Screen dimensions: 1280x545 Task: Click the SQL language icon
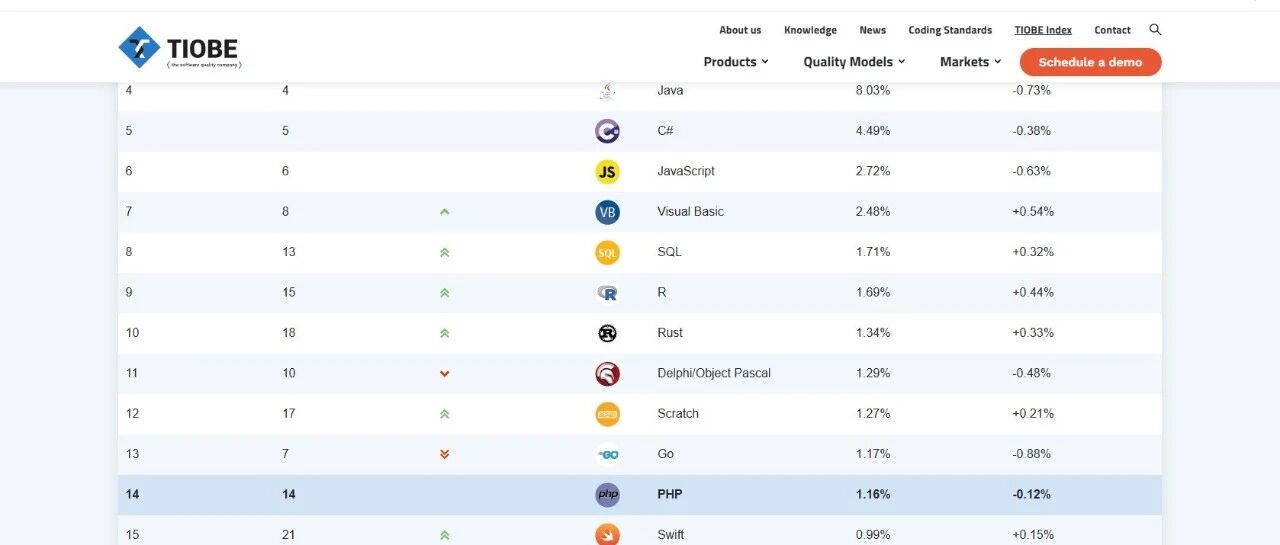607,253
